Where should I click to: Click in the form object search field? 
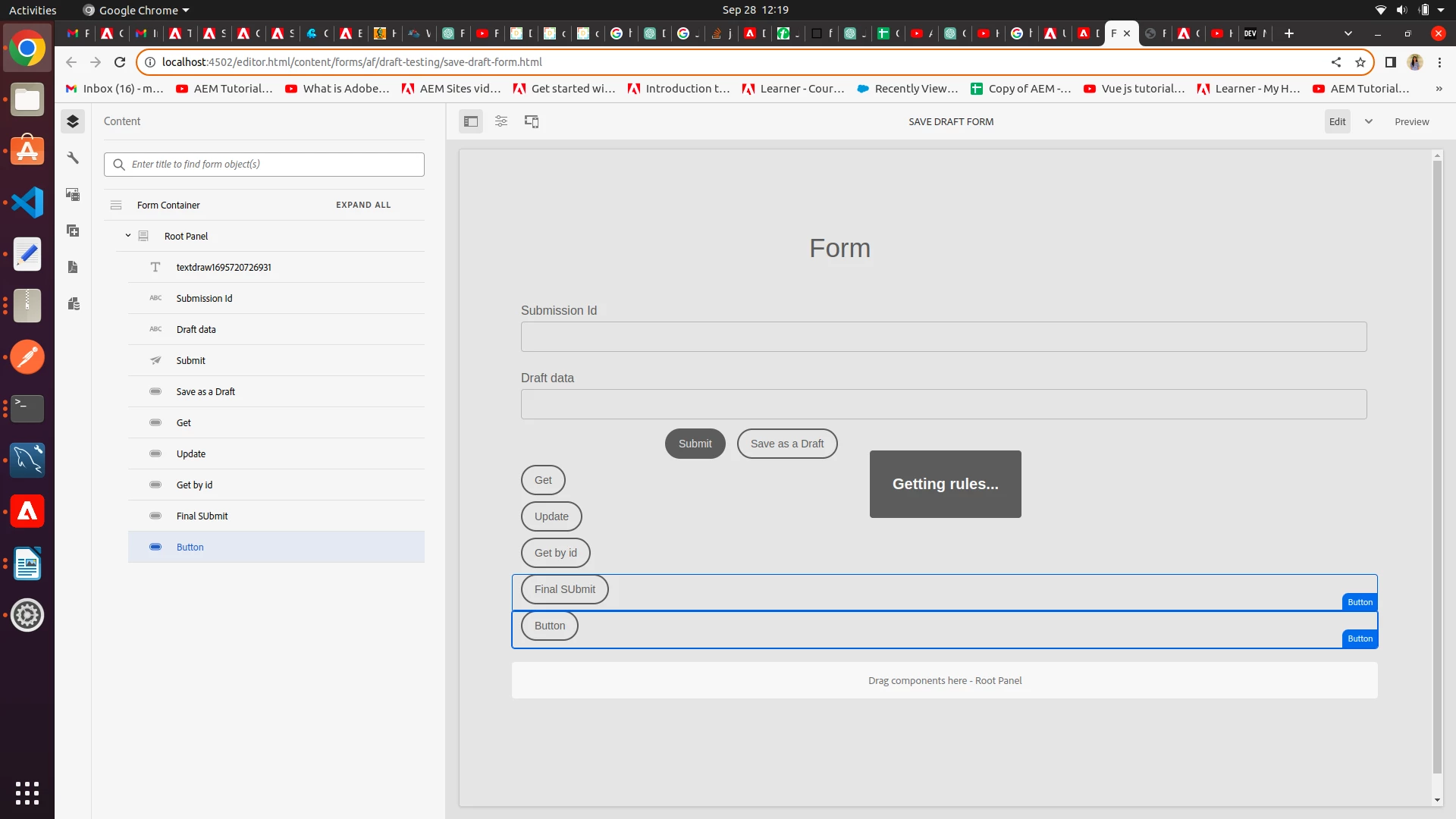pyautogui.click(x=273, y=164)
